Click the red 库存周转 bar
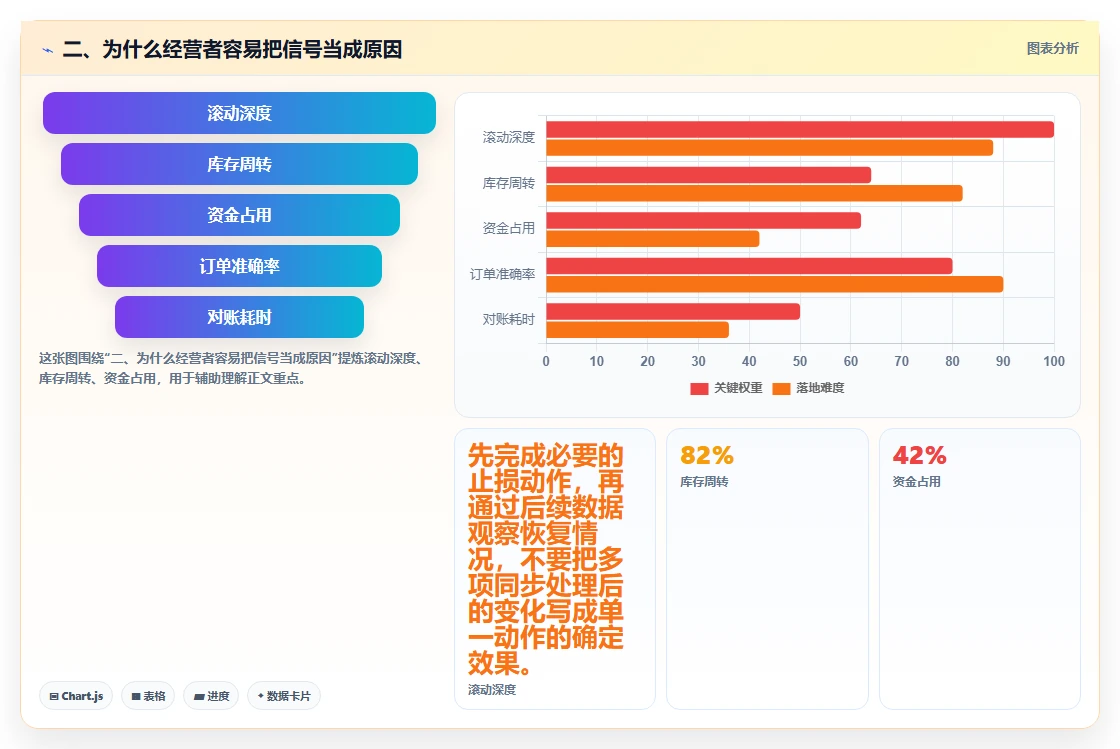 709,175
